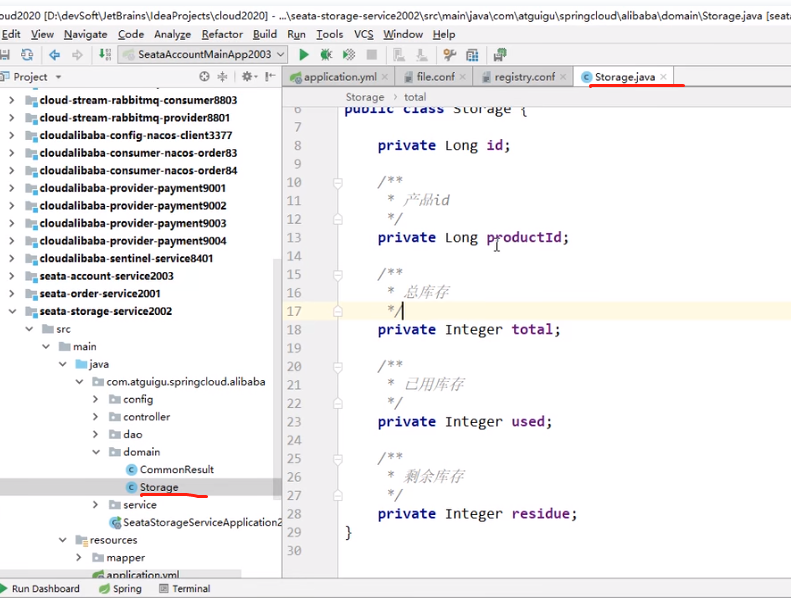This screenshot has height=598, width=791.
Task: Click the total breadcrumb
Action: [415, 97]
